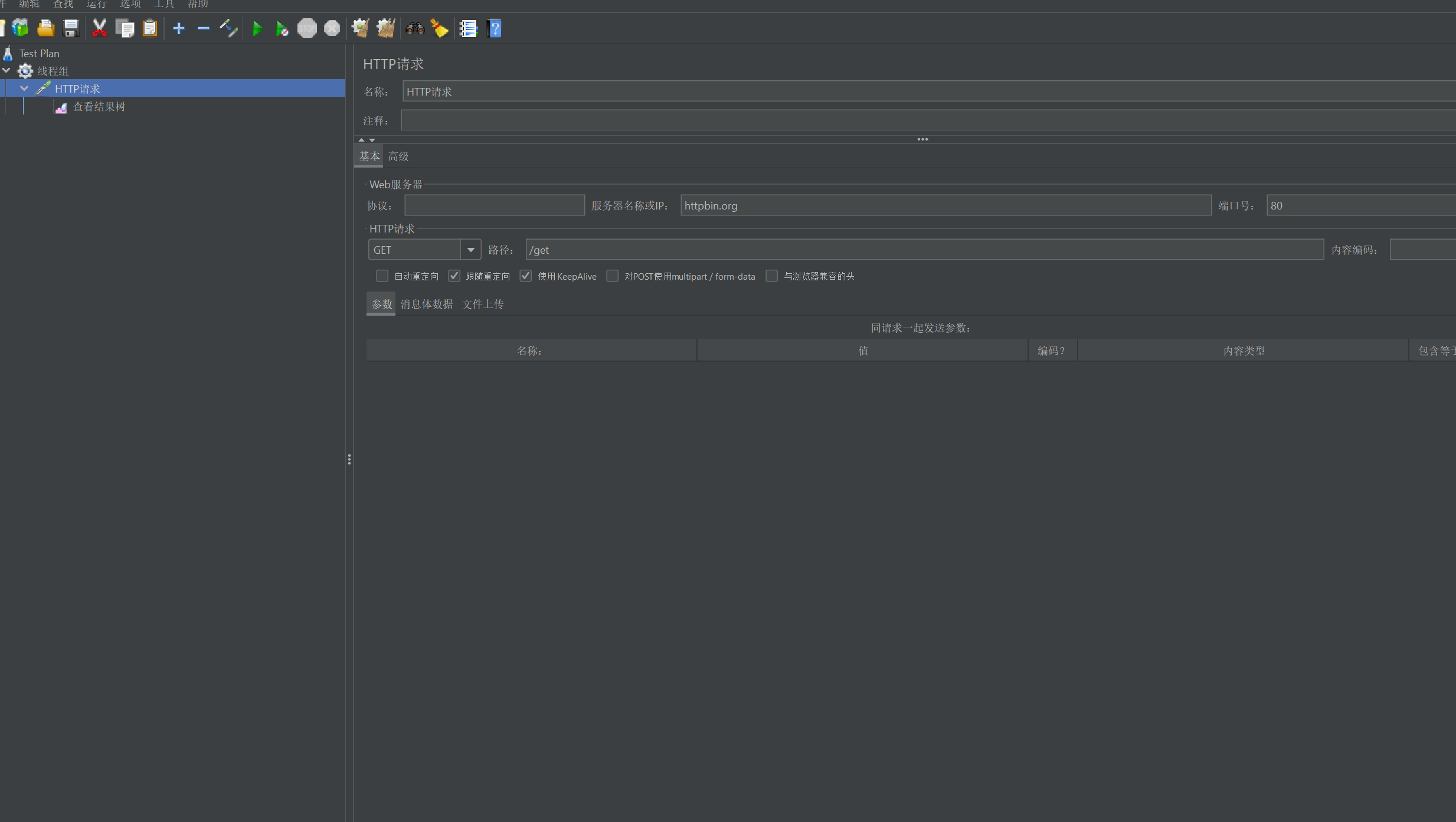Click the blue Help question icon
1456x822 pixels.
[x=495, y=28]
